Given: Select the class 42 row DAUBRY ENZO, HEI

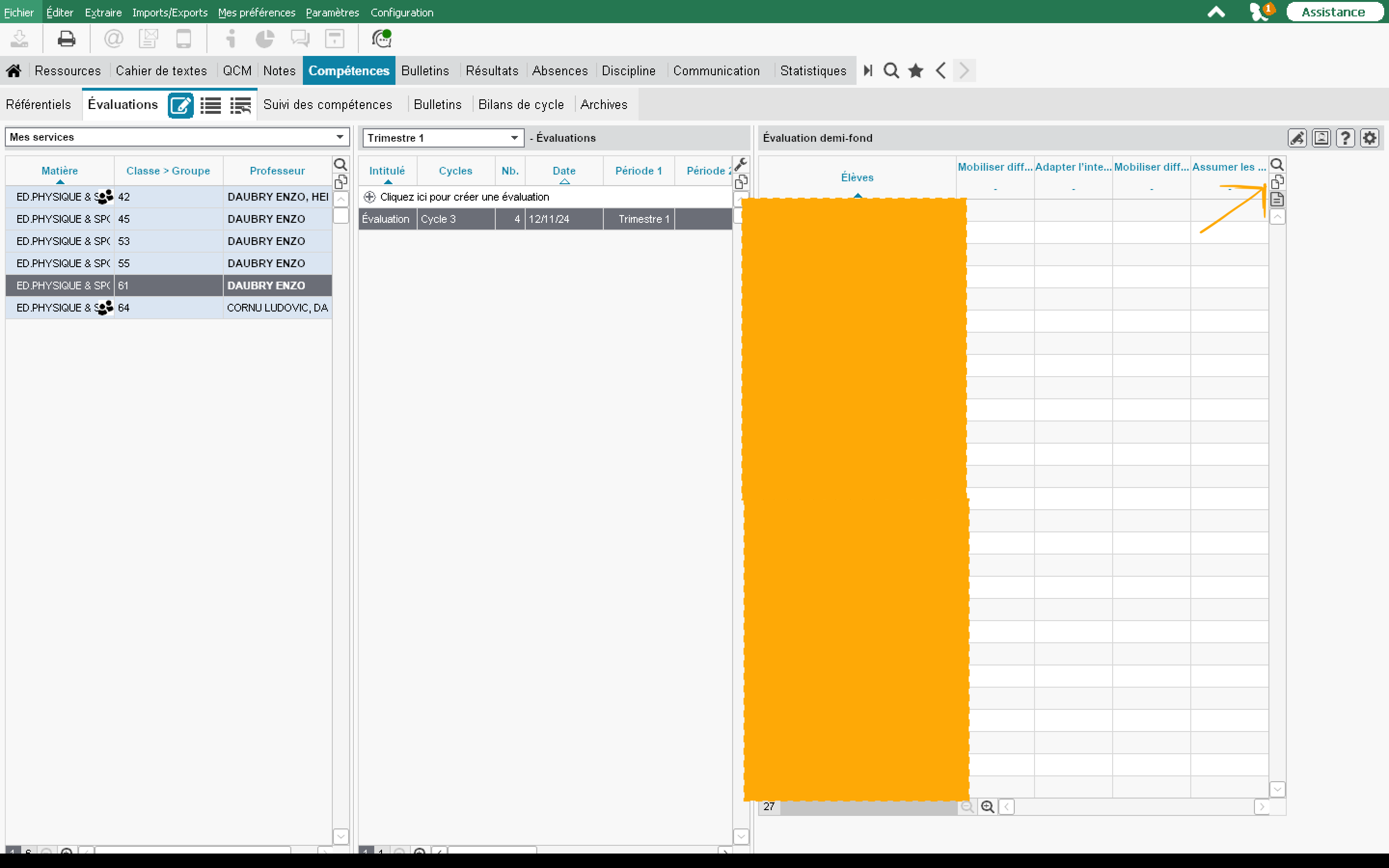Looking at the screenshot, I should click(169, 197).
